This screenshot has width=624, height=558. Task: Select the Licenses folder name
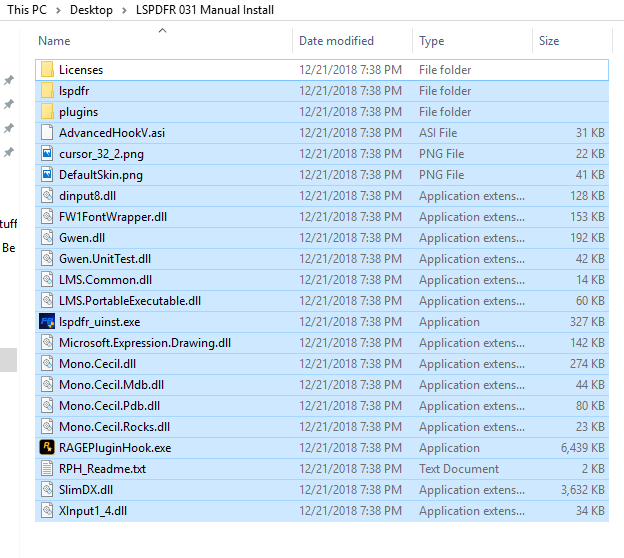(81, 70)
